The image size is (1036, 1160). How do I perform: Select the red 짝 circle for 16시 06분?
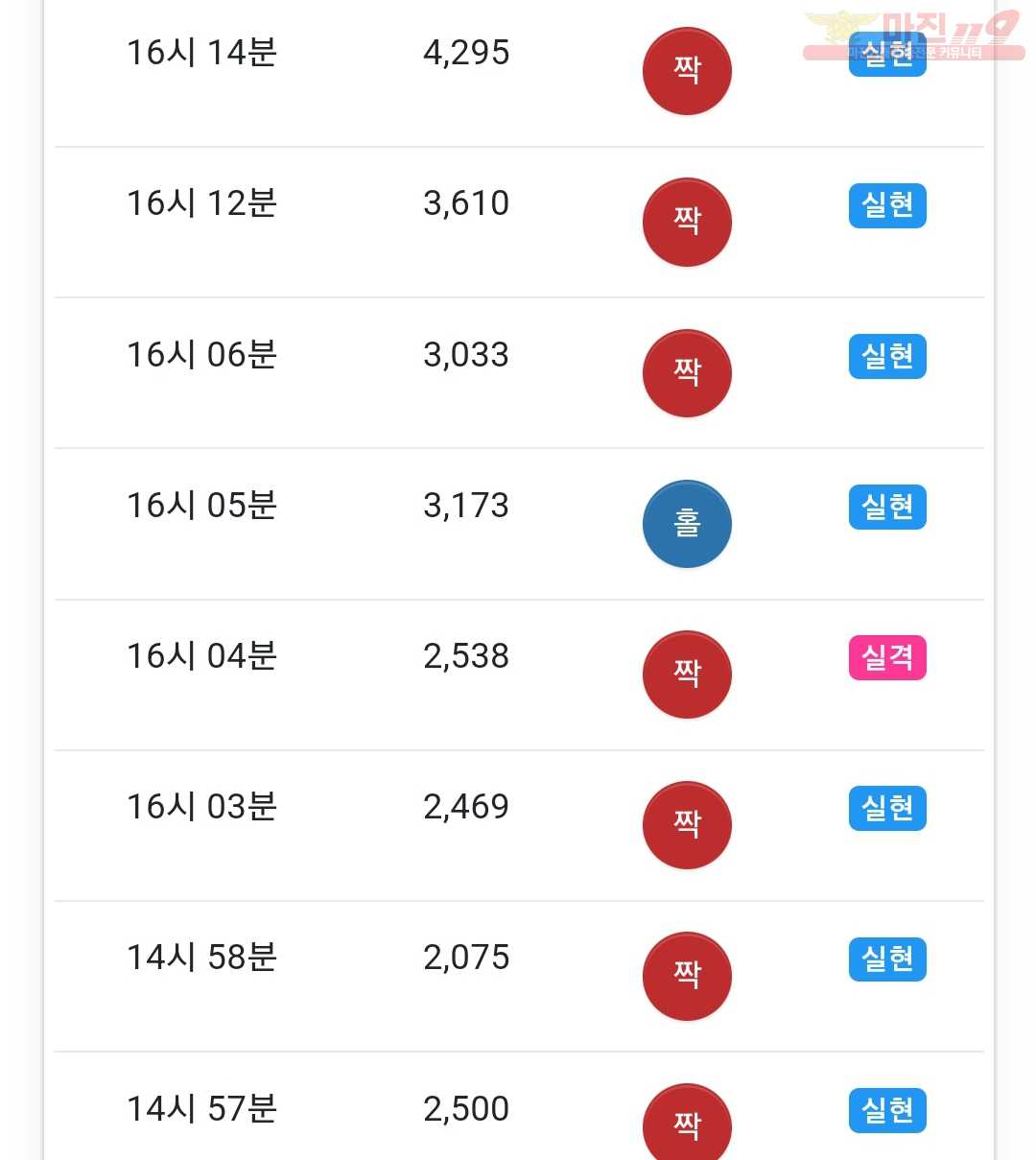pyautogui.click(x=687, y=373)
